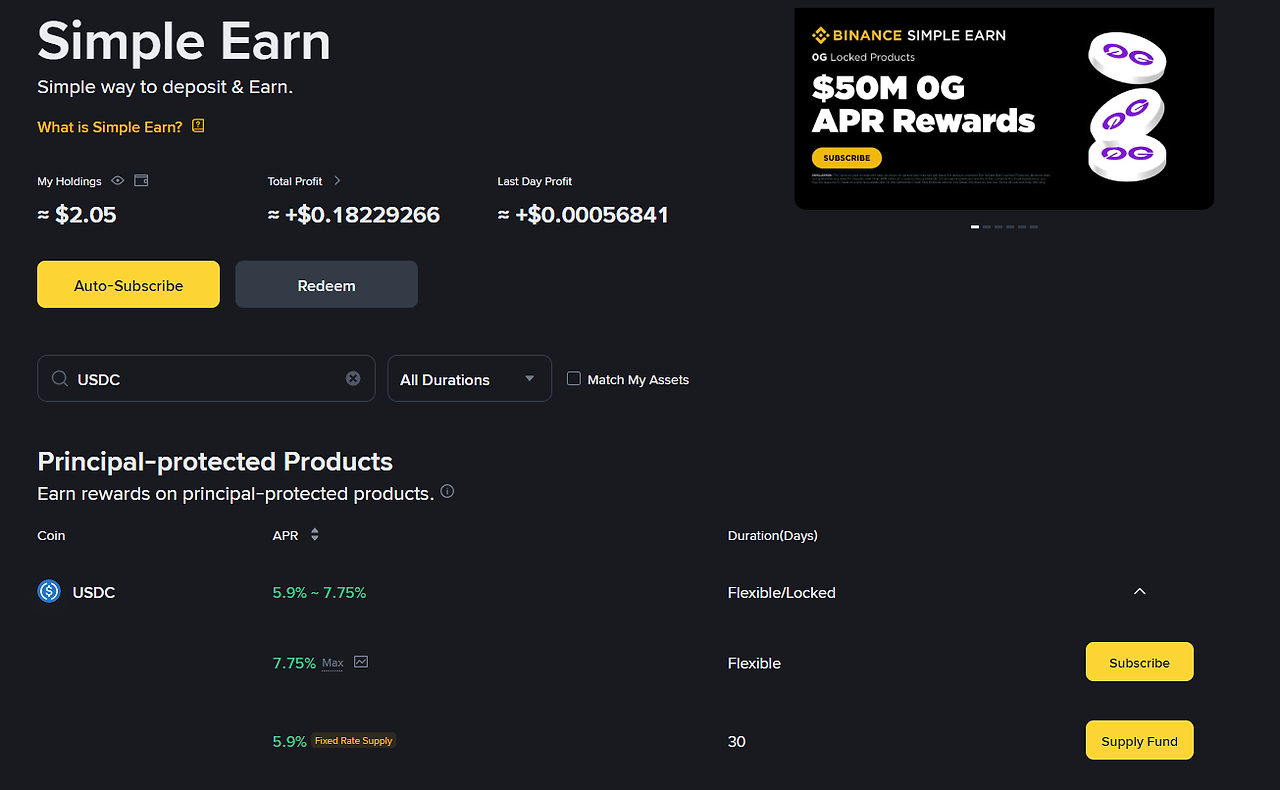Open the What is Simple Earn link
1280x790 pixels.
[110, 127]
